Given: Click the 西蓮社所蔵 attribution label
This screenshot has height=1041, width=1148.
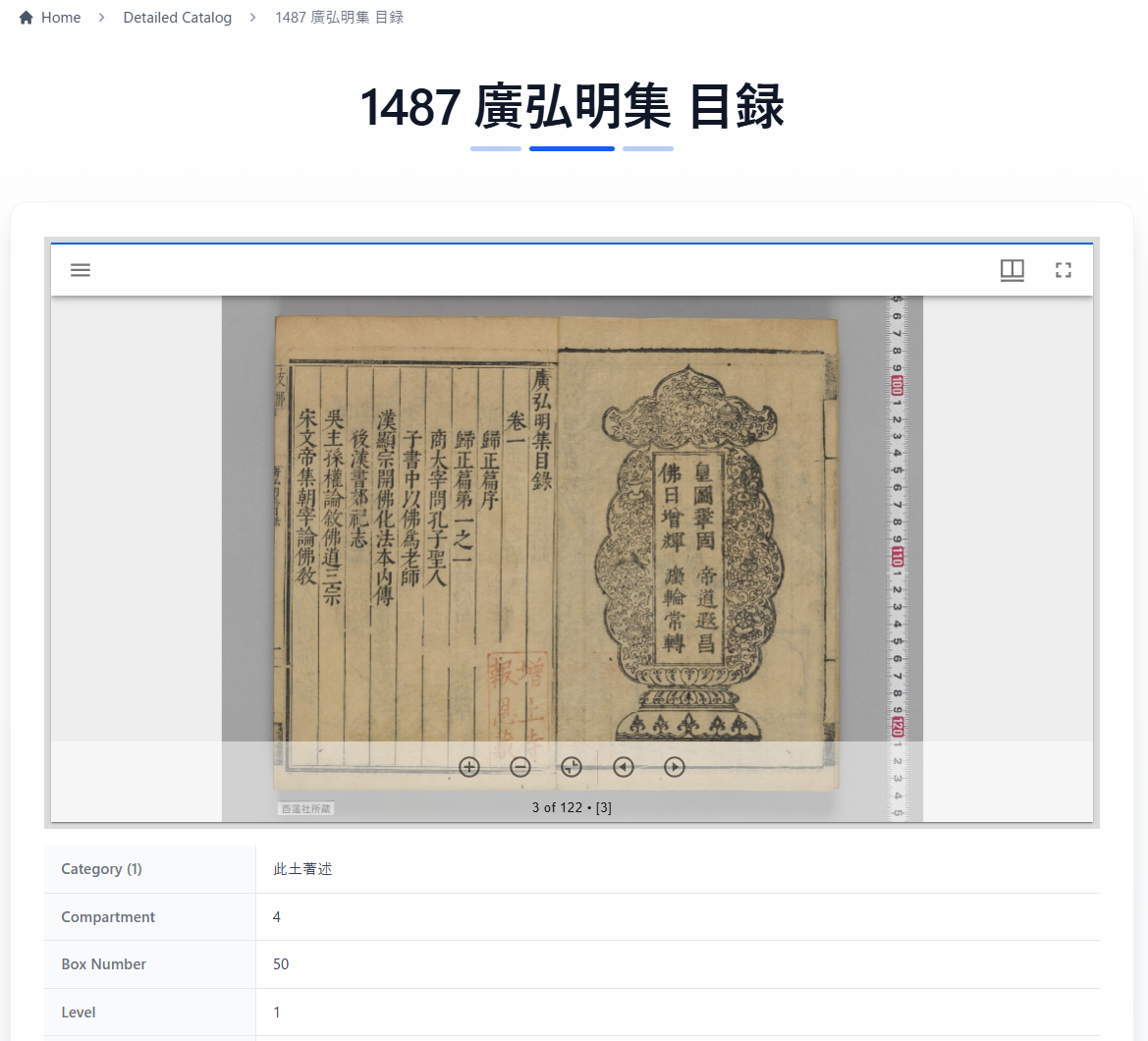Looking at the screenshot, I should tap(306, 808).
